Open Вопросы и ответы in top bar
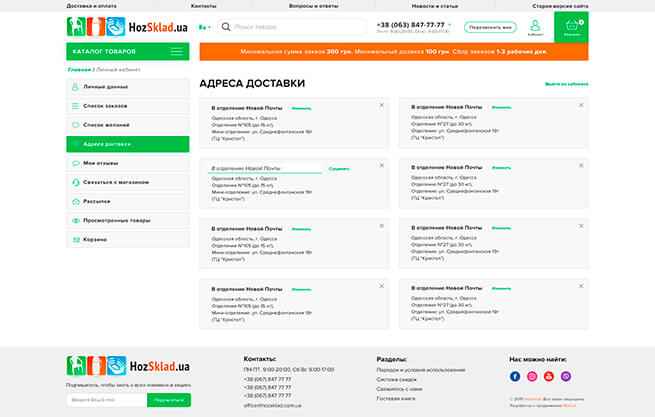655x417 pixels. tap(314, 6)
